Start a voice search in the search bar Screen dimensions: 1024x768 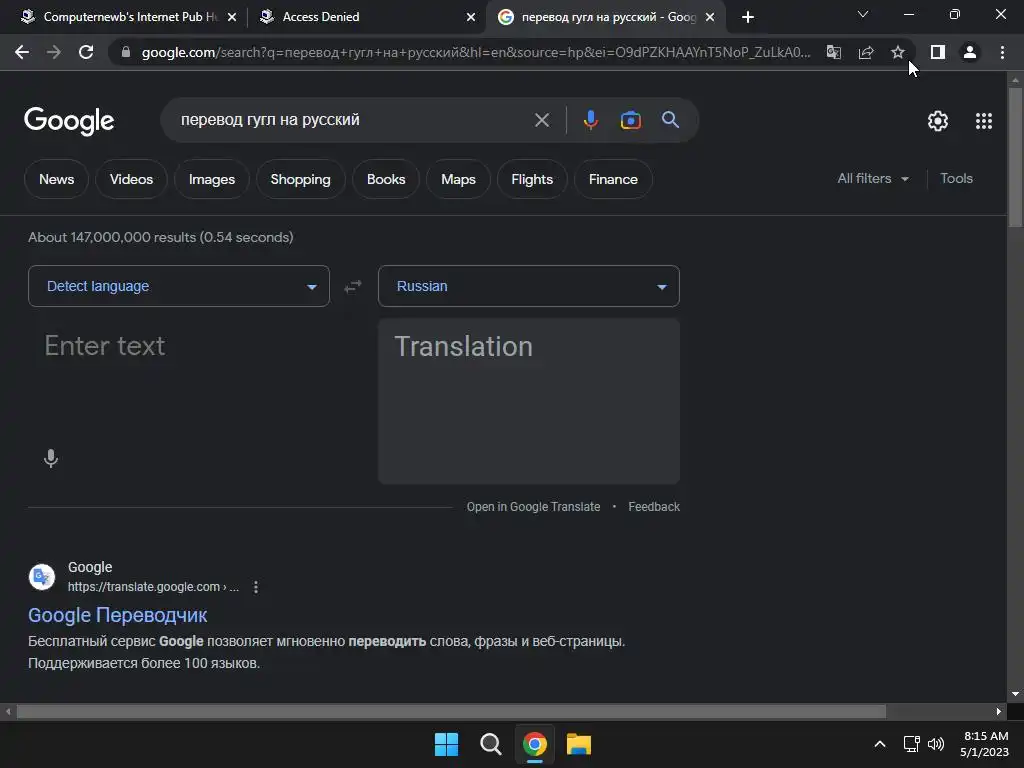coord(590,120)
